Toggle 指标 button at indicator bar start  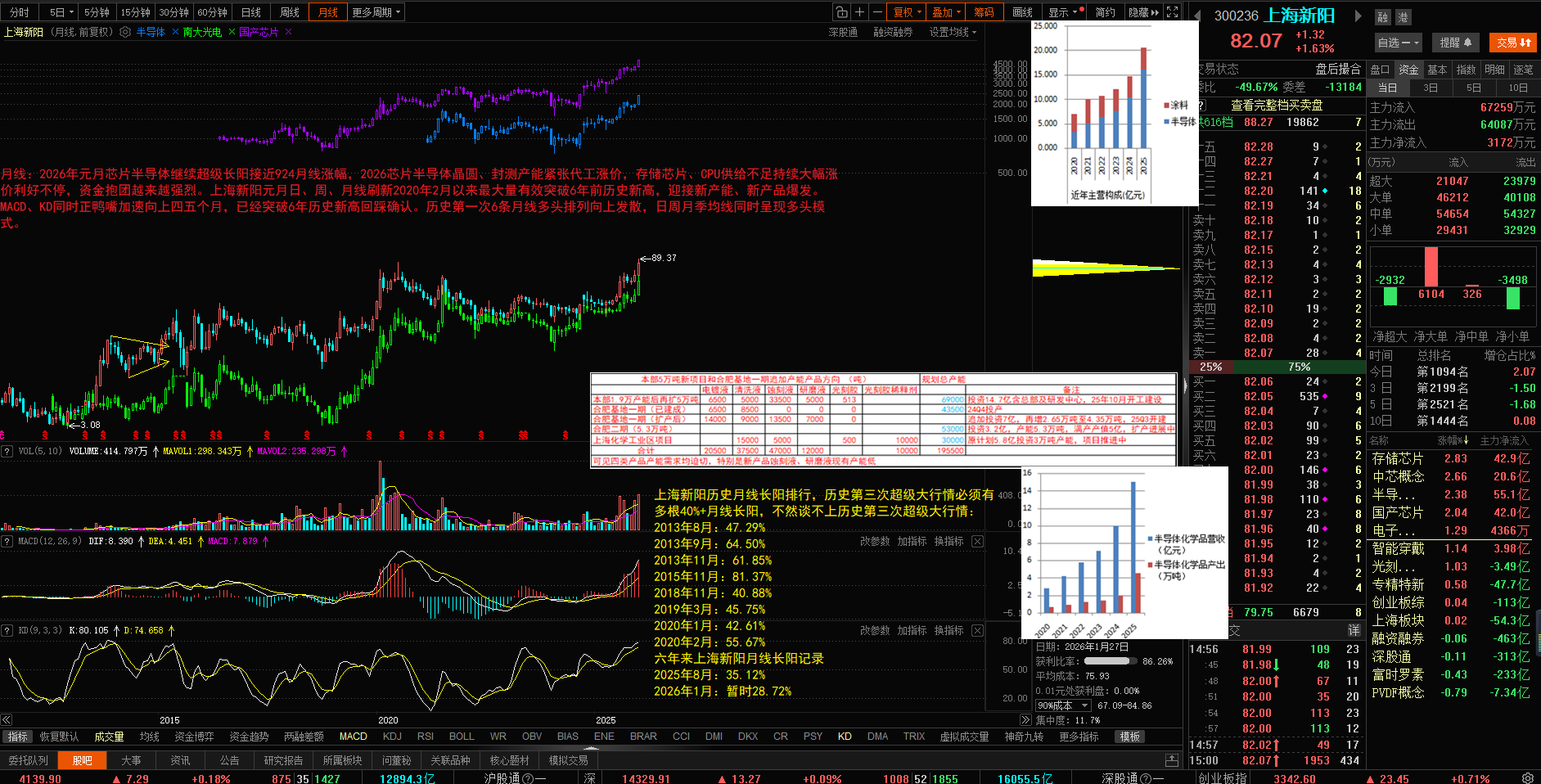coord(17,737)
